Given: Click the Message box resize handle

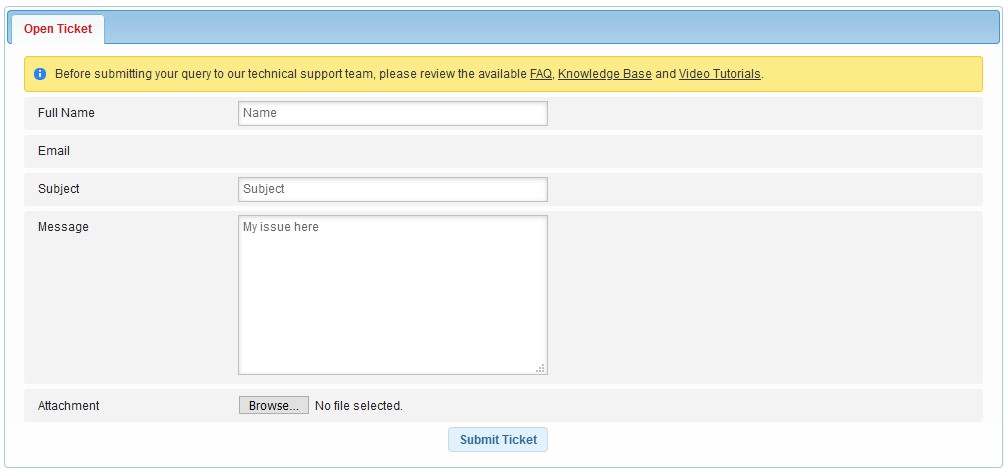Looking at the screenshot, I should coord(541,368).
